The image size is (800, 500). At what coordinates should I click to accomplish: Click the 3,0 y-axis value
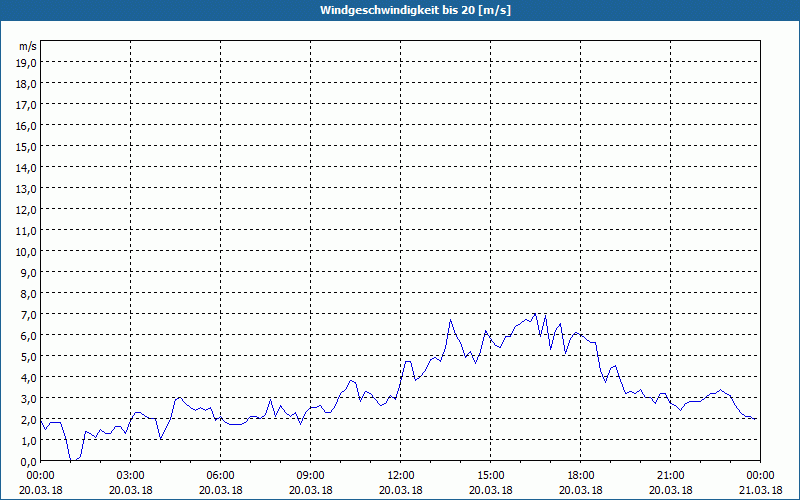coord(29,398)
